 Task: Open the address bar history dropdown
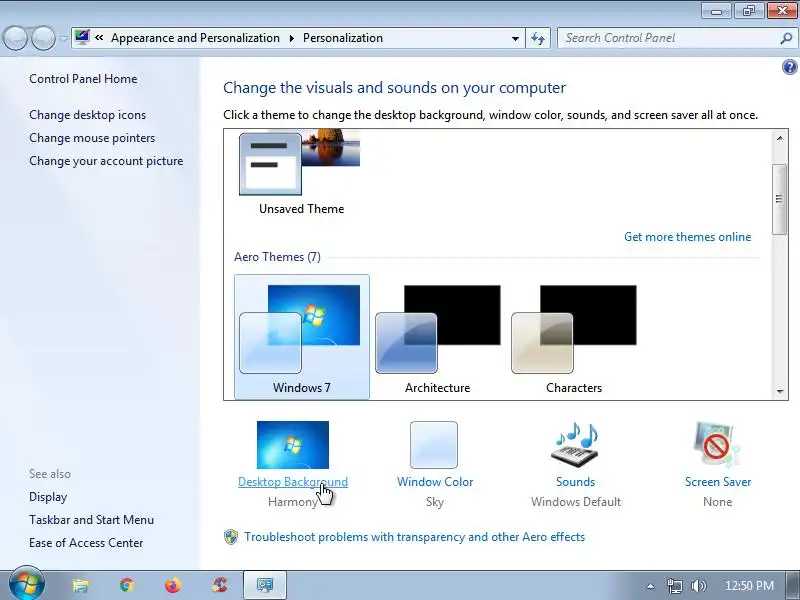(x=515, y=38)
